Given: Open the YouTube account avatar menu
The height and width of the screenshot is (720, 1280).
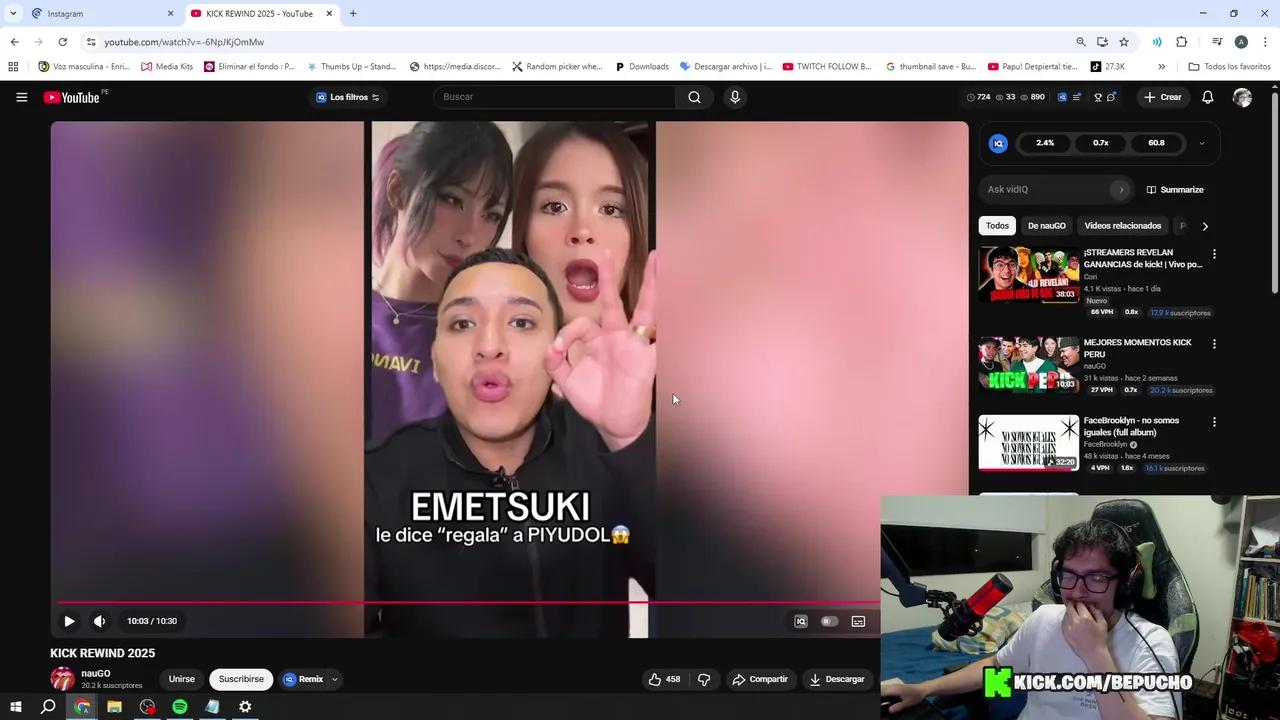Looking at the screenshot, I should pyautogui.click(x=1242, y=97).
